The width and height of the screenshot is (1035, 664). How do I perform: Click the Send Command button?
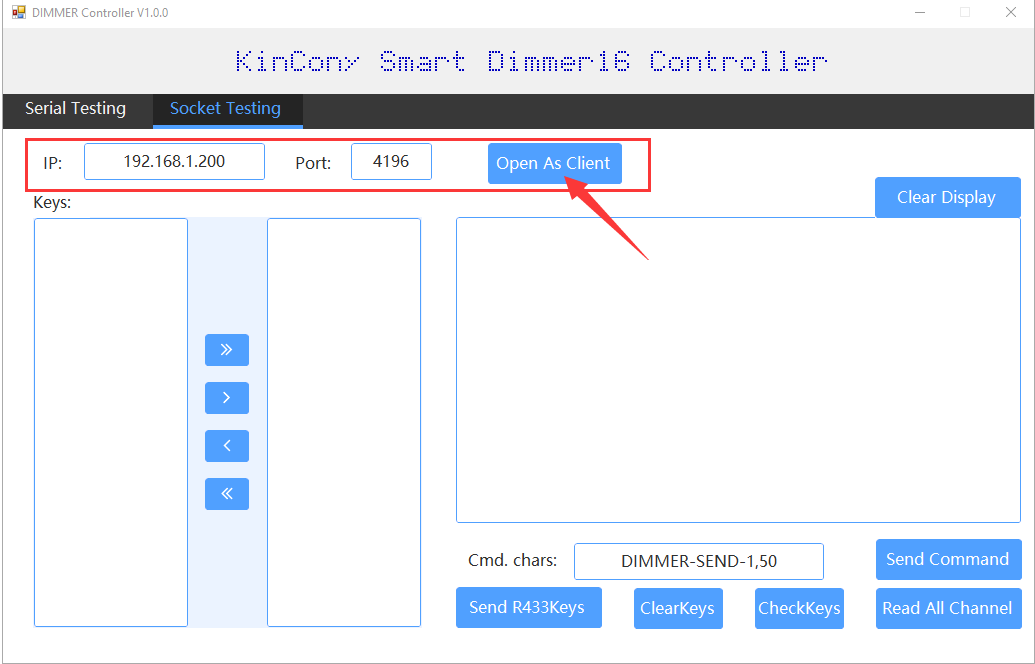pyautogui.click(x=948, y=560)
